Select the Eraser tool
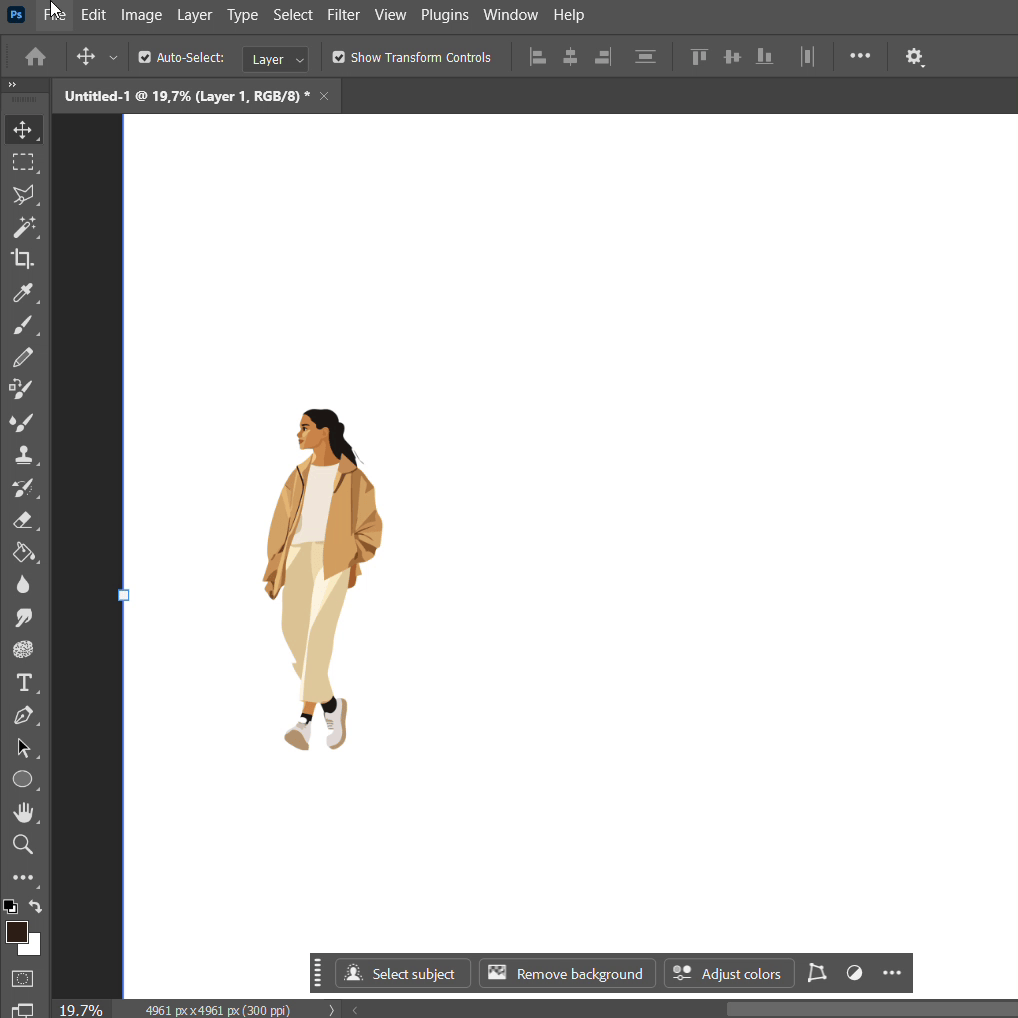Screen dimensions: 1018x1018 [22, 520]
